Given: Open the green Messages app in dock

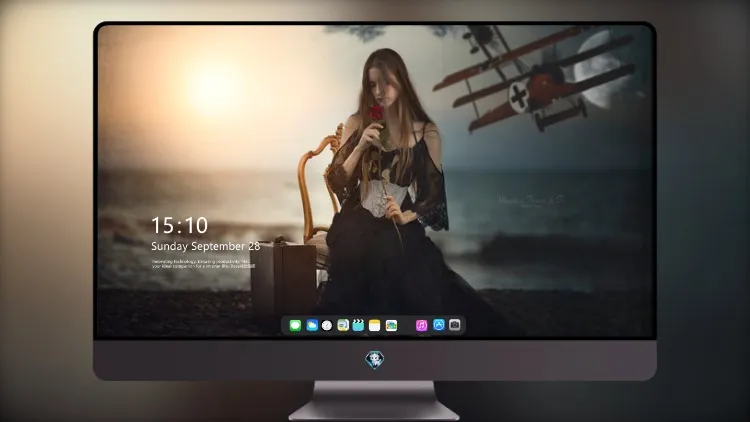Looking at the screenshot, I should 295,325.
